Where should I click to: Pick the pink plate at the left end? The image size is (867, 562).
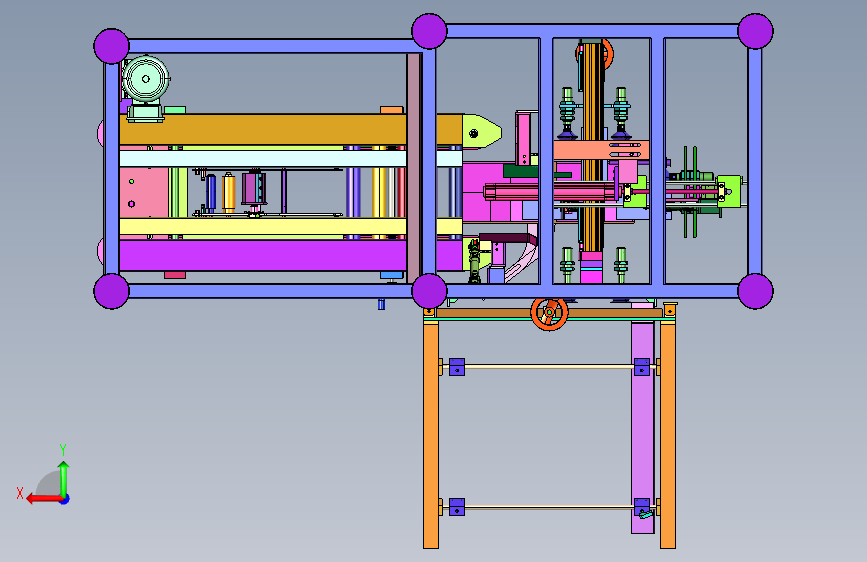[x=144, y=192]
